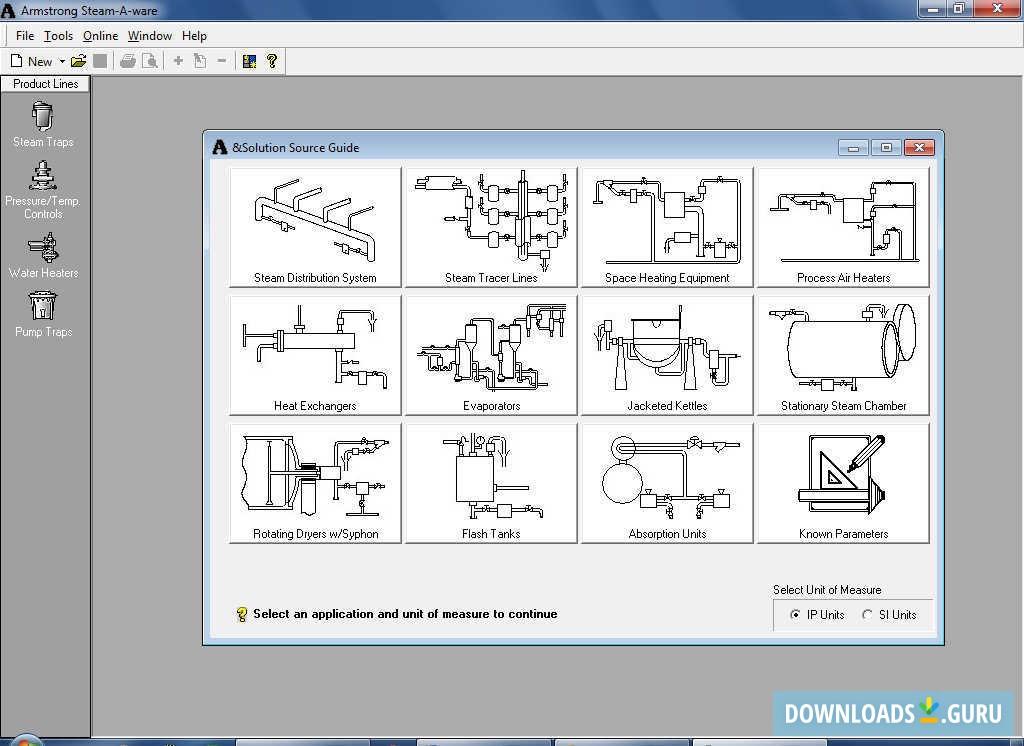Open Known Parameters tile
1024x746 pixels.
pyautogui.click(x=843, y=483)
